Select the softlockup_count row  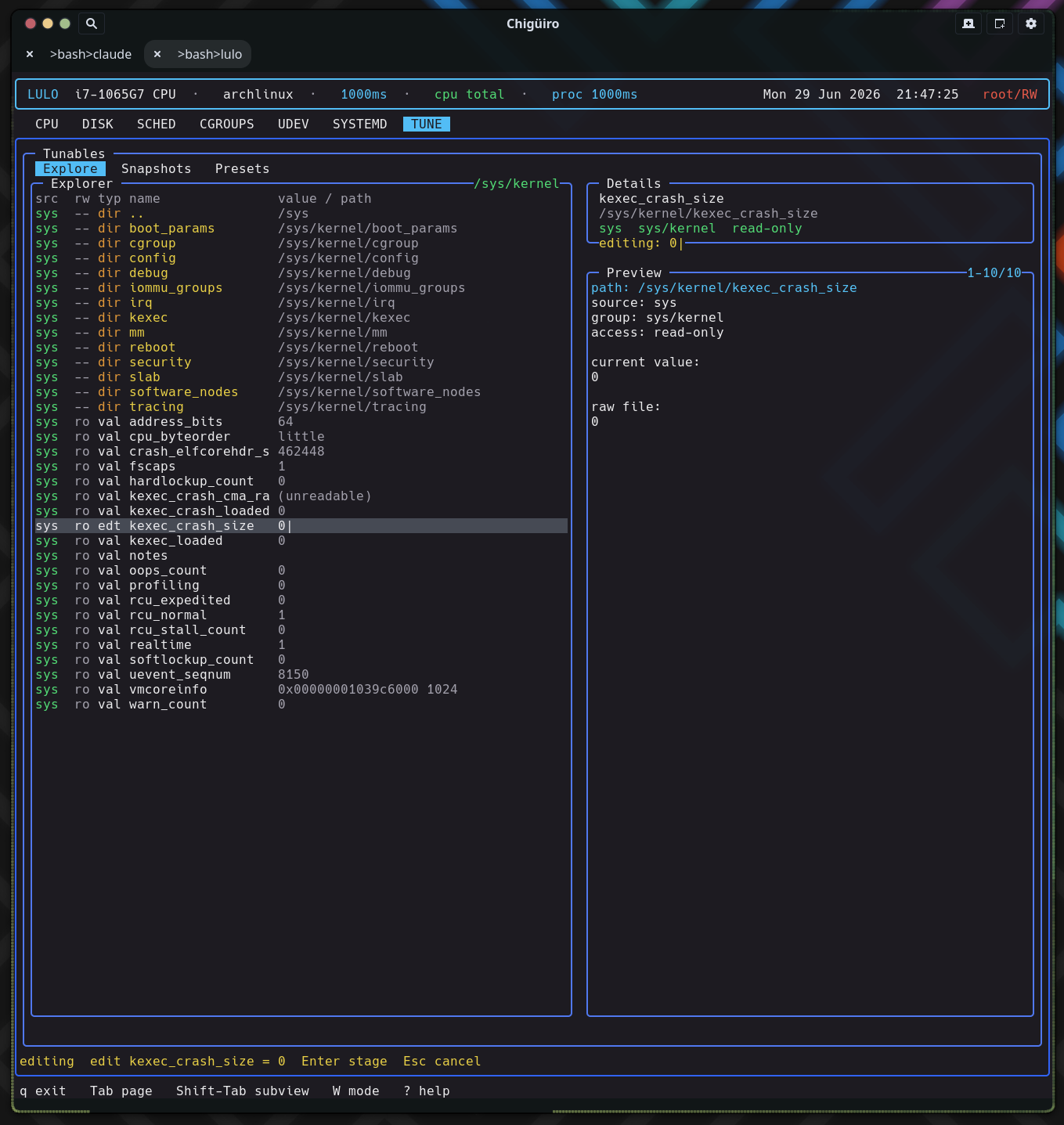coord(301,660)
